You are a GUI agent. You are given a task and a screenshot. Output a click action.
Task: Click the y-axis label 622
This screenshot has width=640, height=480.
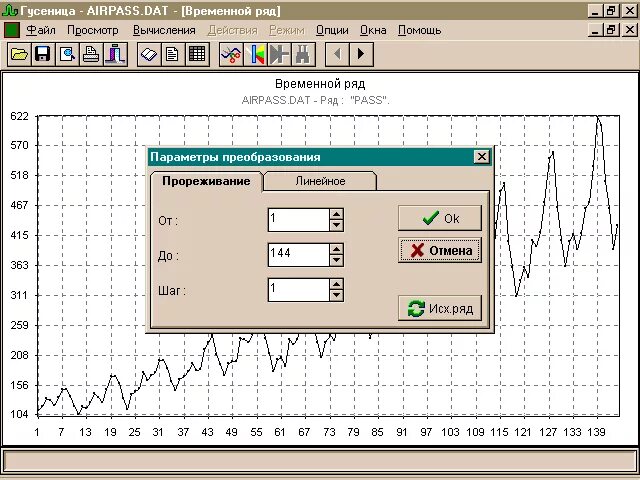tap(20, 117)
